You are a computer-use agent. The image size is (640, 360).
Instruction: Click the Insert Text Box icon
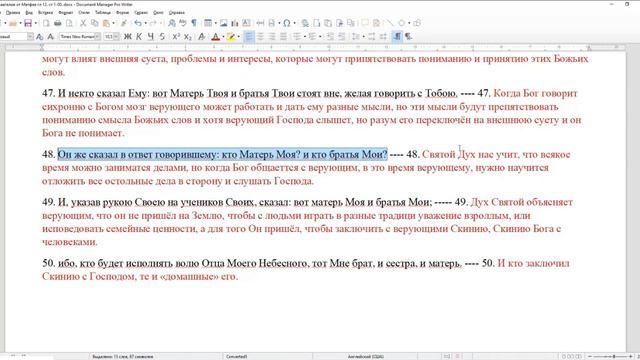coord(246,23)
